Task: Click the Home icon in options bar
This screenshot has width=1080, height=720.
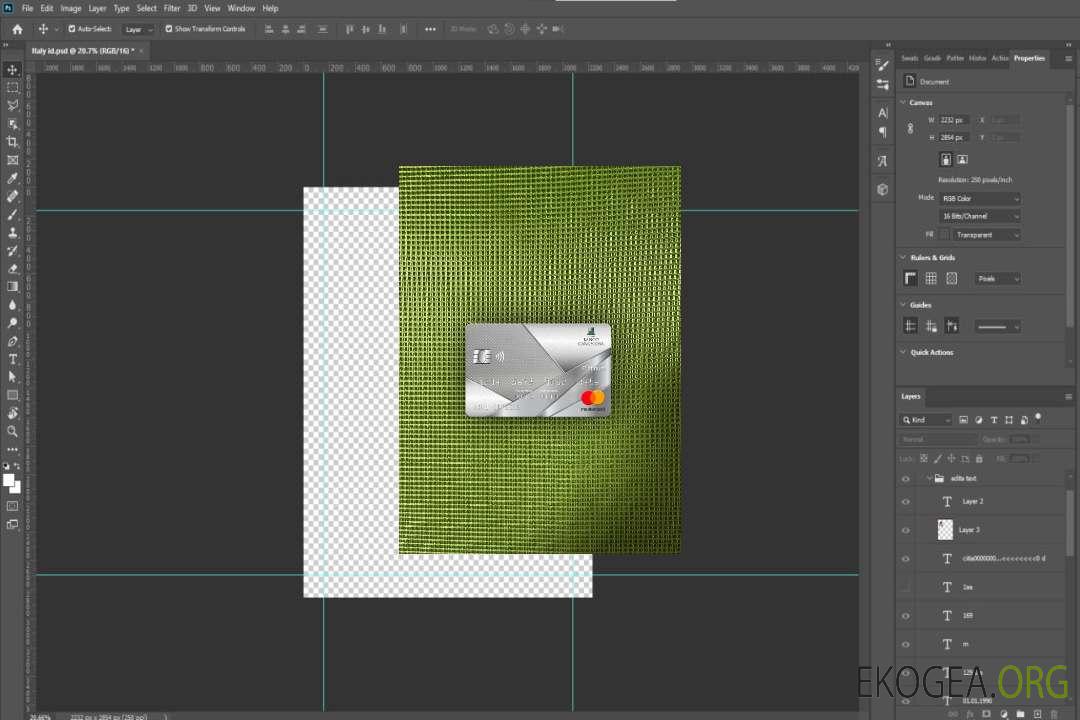Action: click(x=17, y=29)
